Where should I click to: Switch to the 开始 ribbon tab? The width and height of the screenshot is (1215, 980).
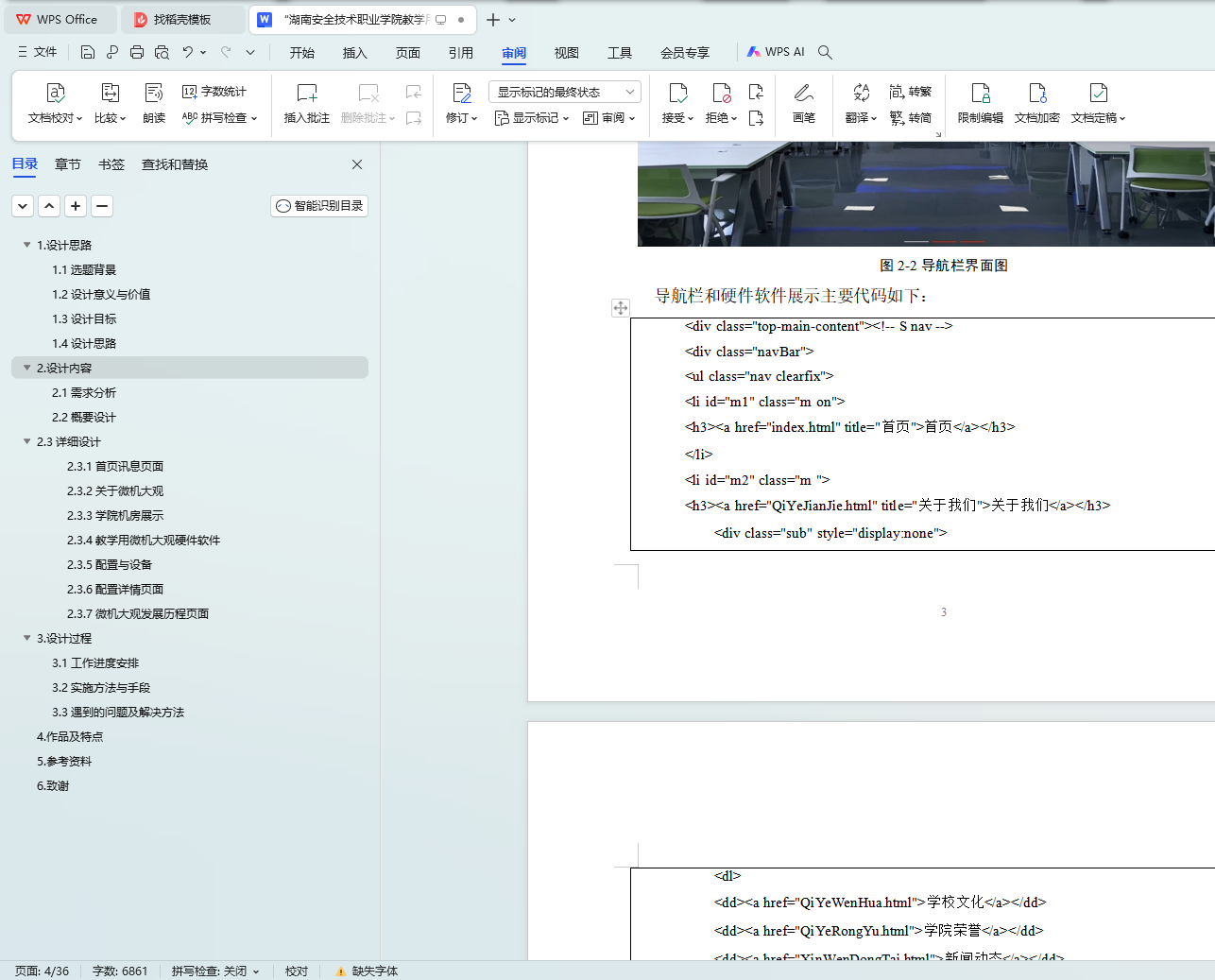pyautogui.click(x=302, y=53)
